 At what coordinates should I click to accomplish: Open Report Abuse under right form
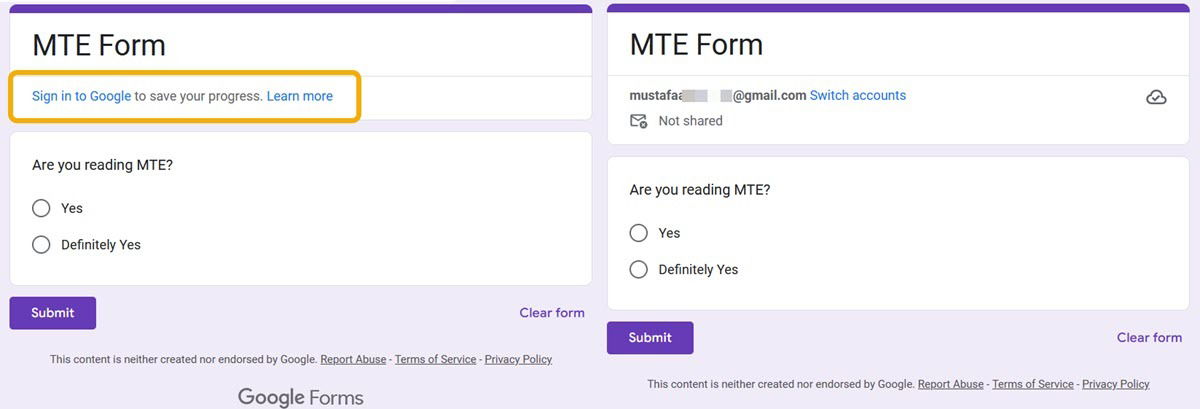[x=950, y=384]
